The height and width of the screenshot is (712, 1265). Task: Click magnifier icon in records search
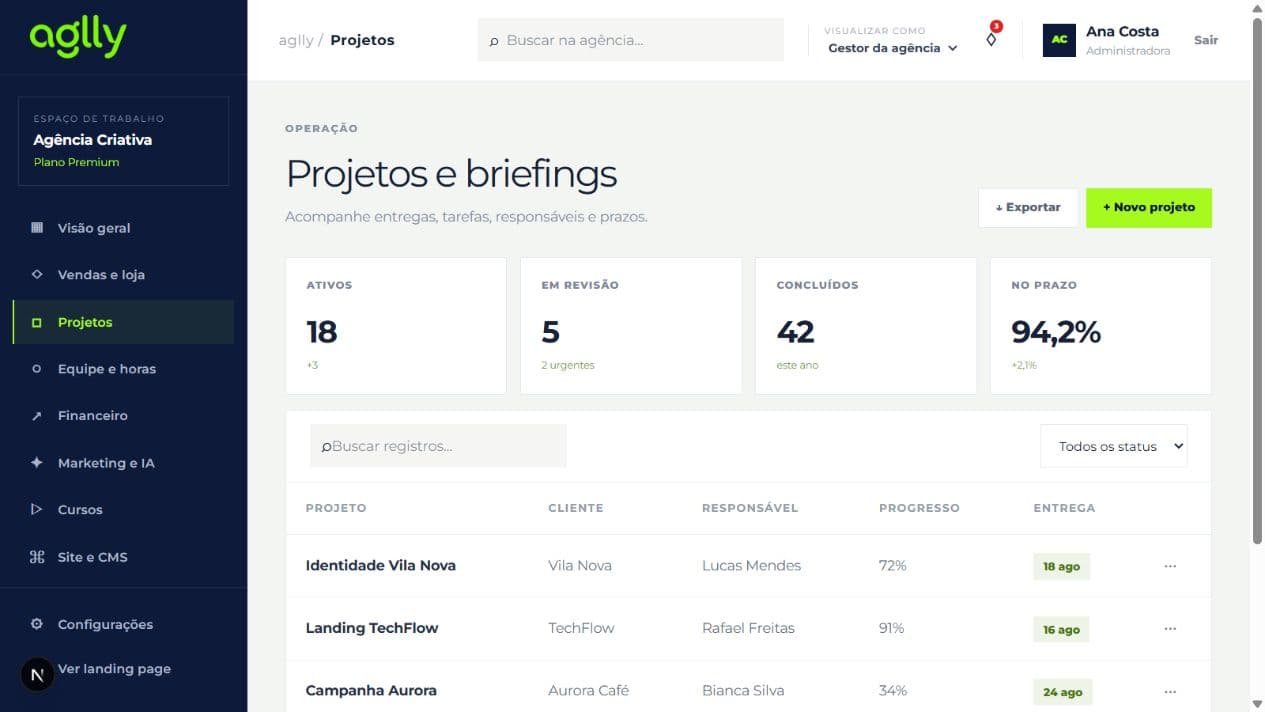pos(326,447)
